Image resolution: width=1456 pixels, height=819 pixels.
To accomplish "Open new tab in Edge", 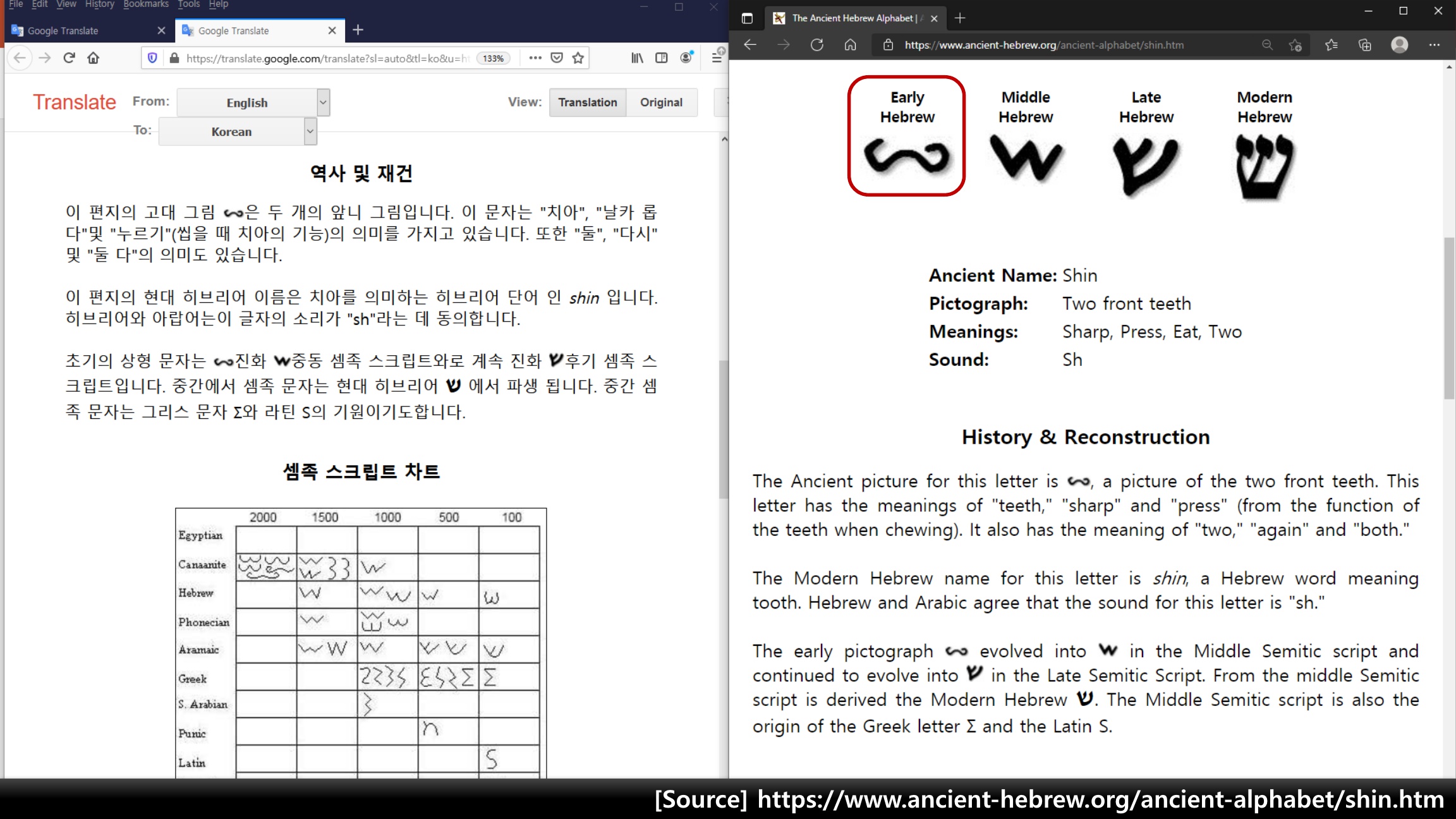I will click(960, 18).
